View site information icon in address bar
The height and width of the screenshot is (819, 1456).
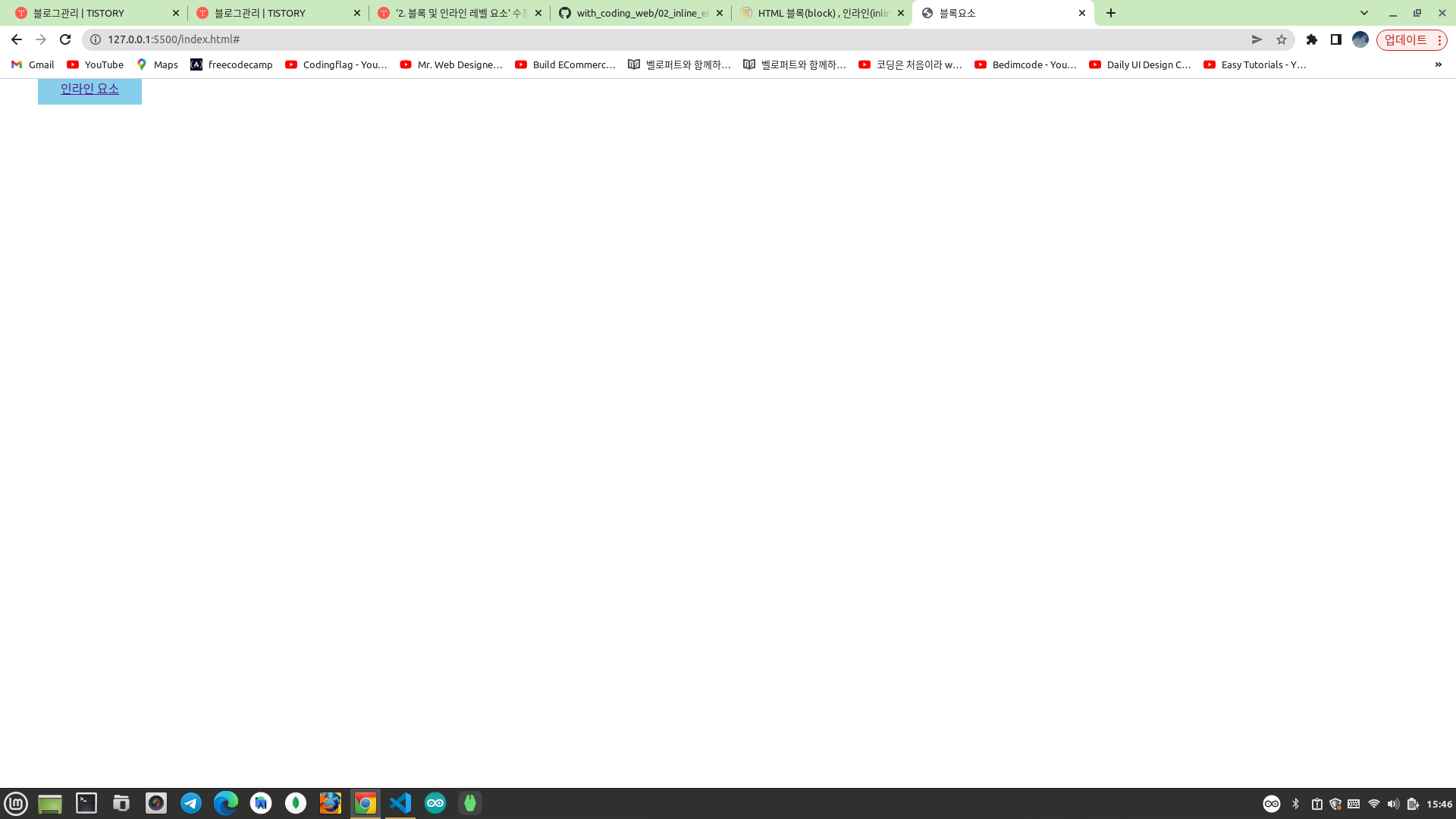[96, 39]
